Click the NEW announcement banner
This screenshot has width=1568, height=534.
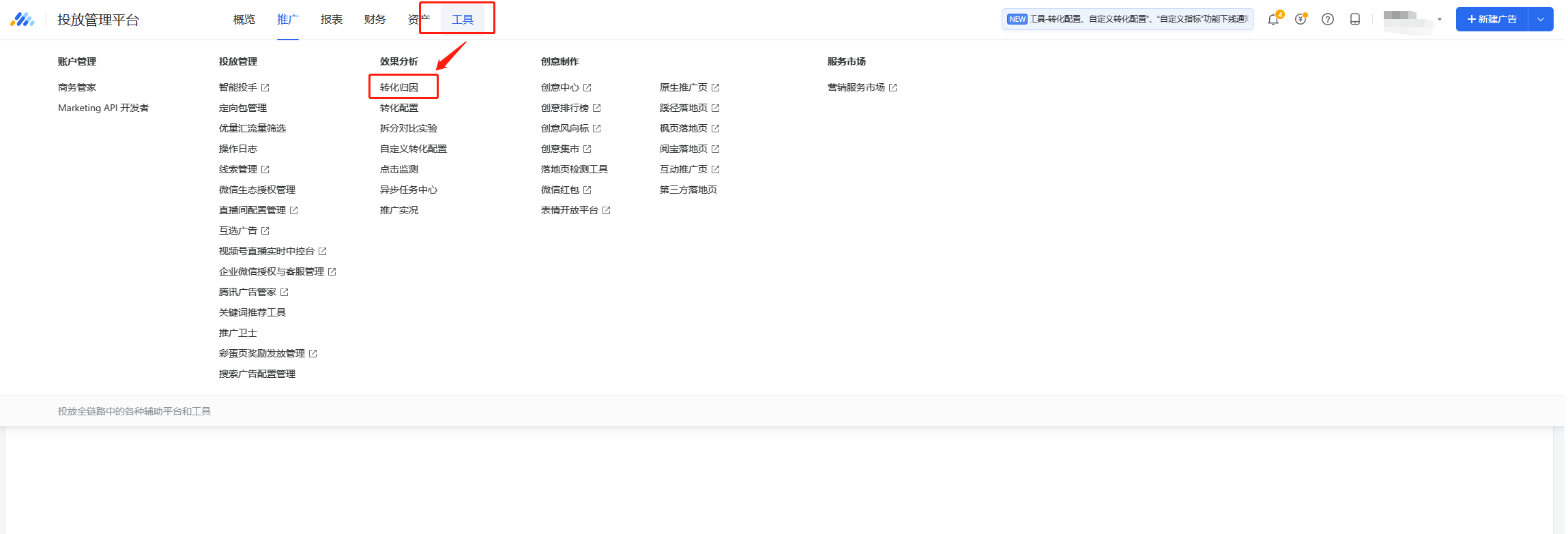[1127, 19]
